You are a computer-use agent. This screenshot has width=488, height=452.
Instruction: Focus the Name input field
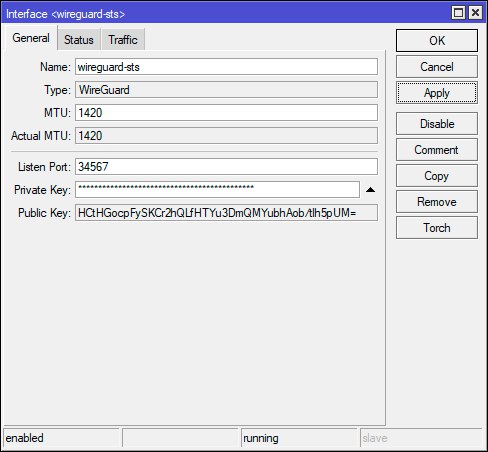pos(226,67)
